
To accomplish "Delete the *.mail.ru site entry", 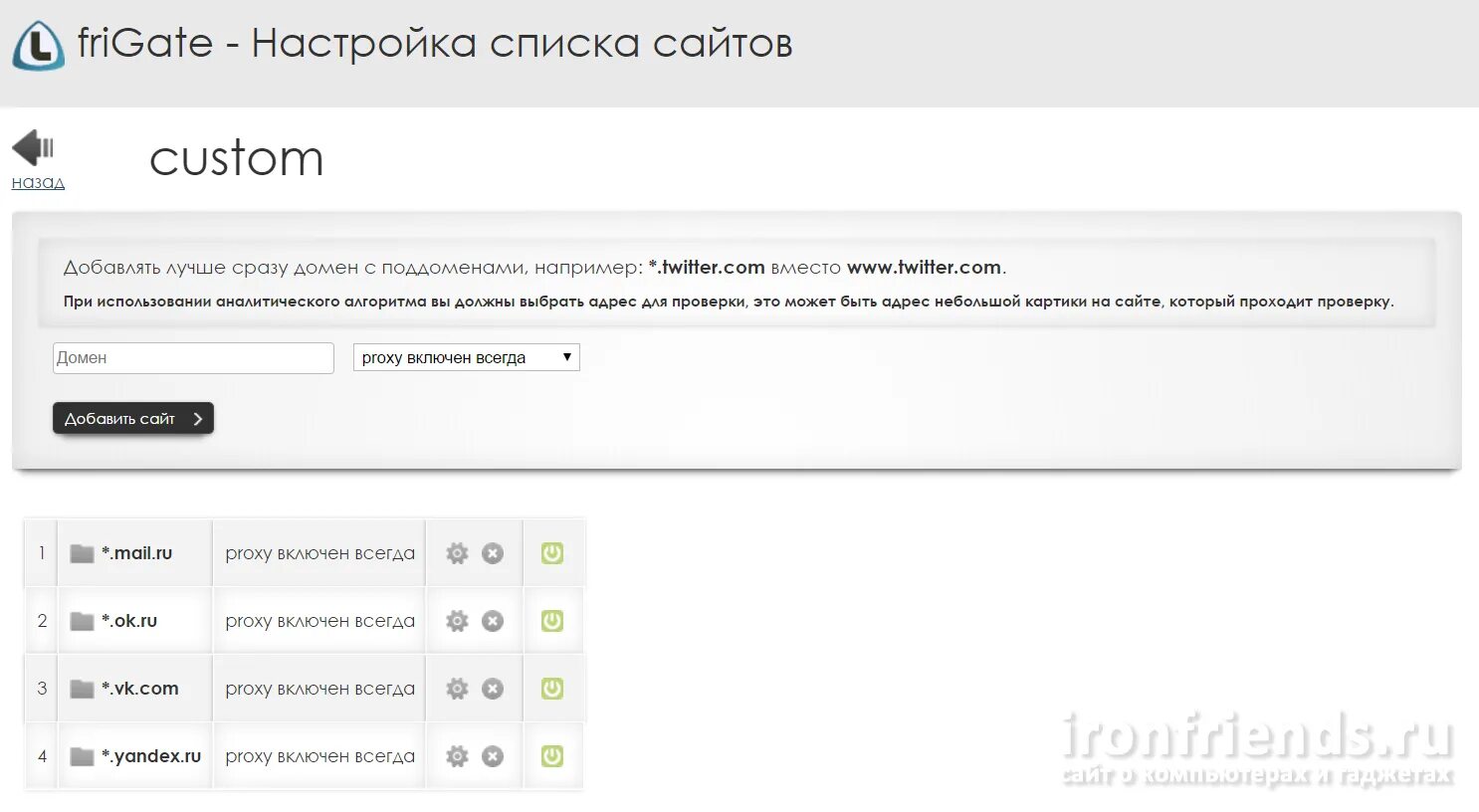I will [493, 552].
